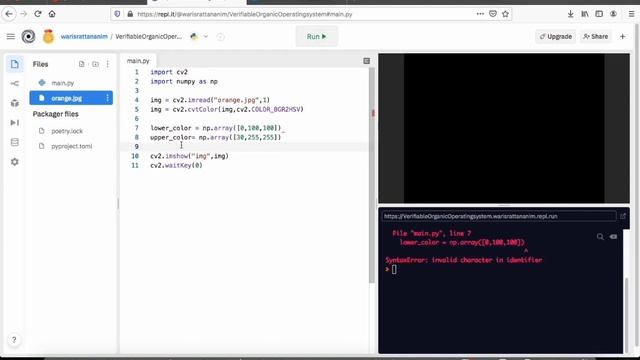Click the shield tracking protection icon
The width and height of the screenshot is (640, 360).
coord(117,14)
